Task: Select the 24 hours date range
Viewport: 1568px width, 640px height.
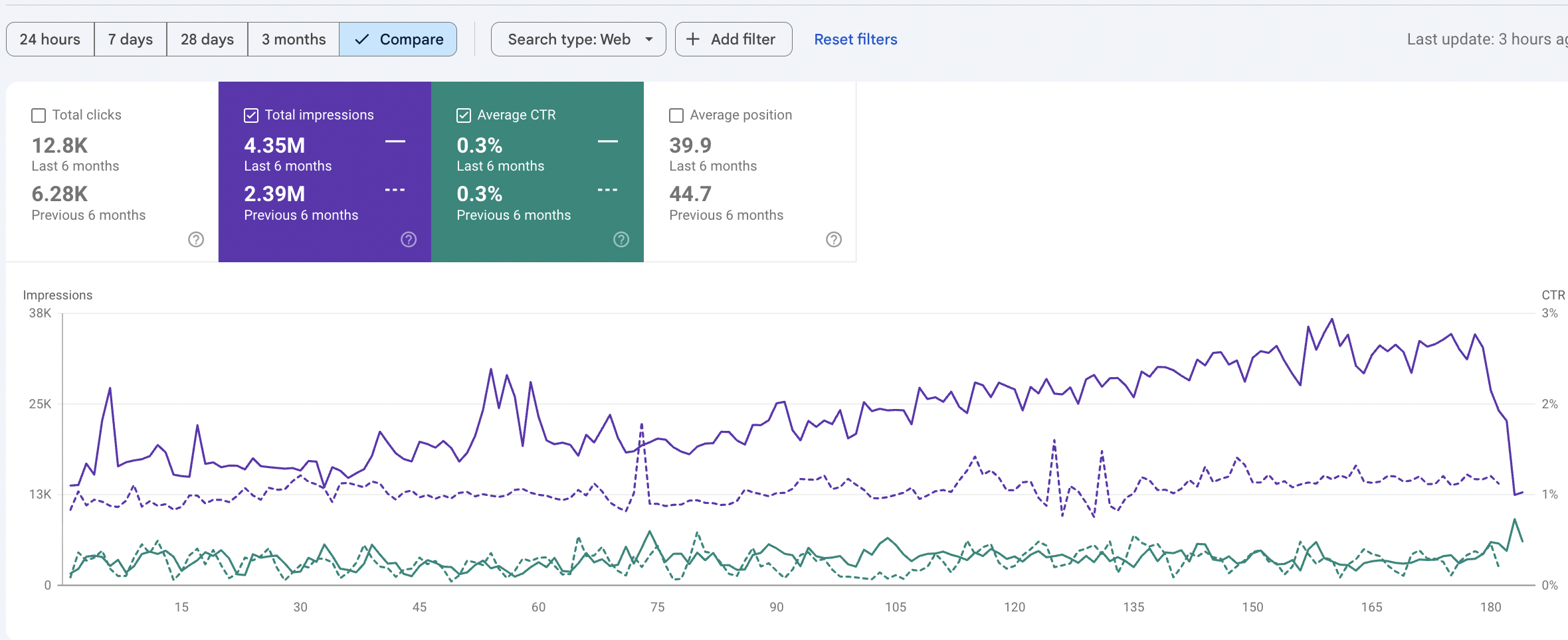Action: pyautogui.click(x=50, y=39)
